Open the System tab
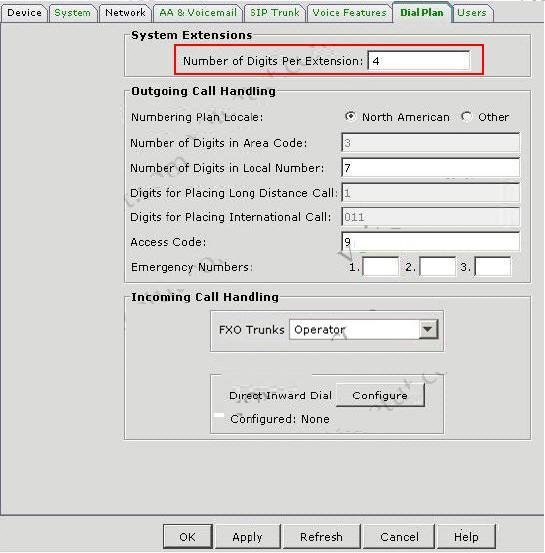Screen dimensions: 545x553 click(73, 13)
